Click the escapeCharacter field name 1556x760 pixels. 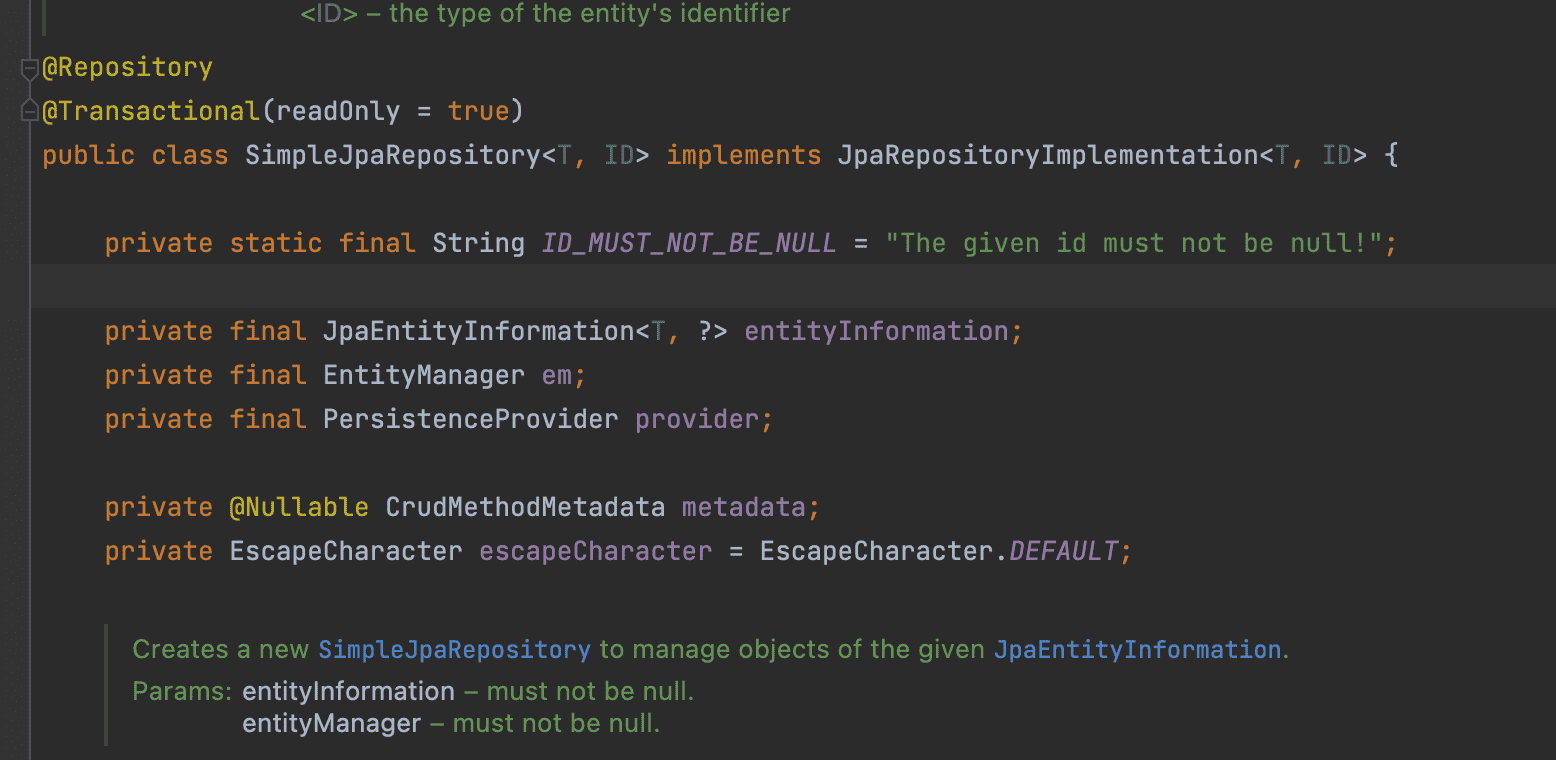(x=595, y=552)
